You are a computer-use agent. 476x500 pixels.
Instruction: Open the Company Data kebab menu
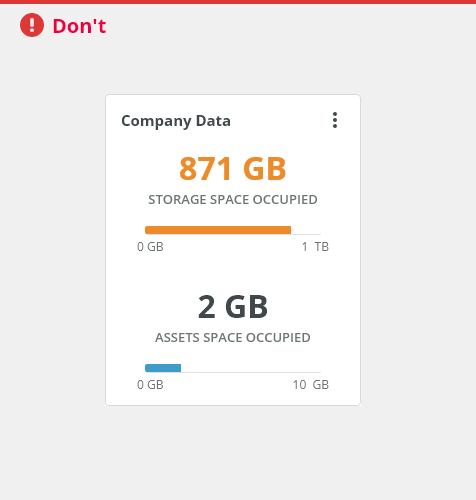point(335,120)
